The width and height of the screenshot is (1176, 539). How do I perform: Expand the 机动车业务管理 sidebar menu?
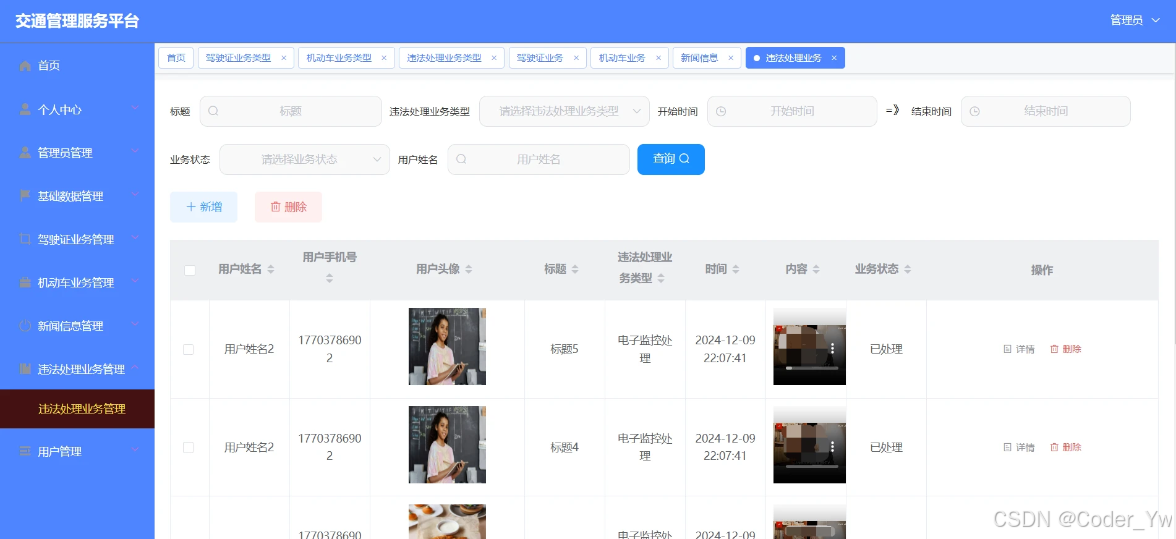(x=135, y=281)
